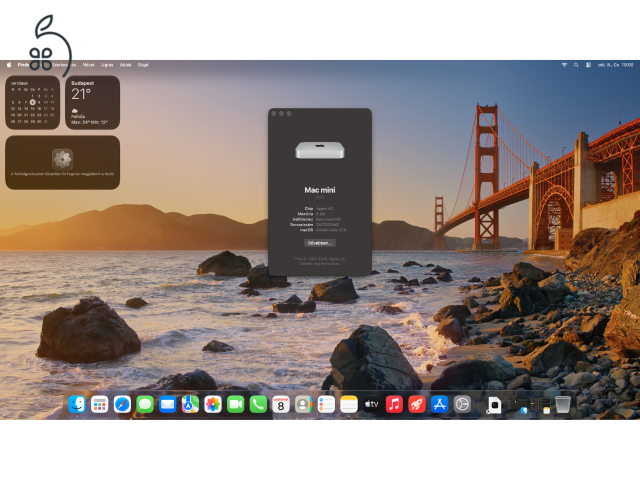The height and width of the screenshot is (480, 640).
Task: Open Control Center in menu bar
Action: tap(588, 65)
